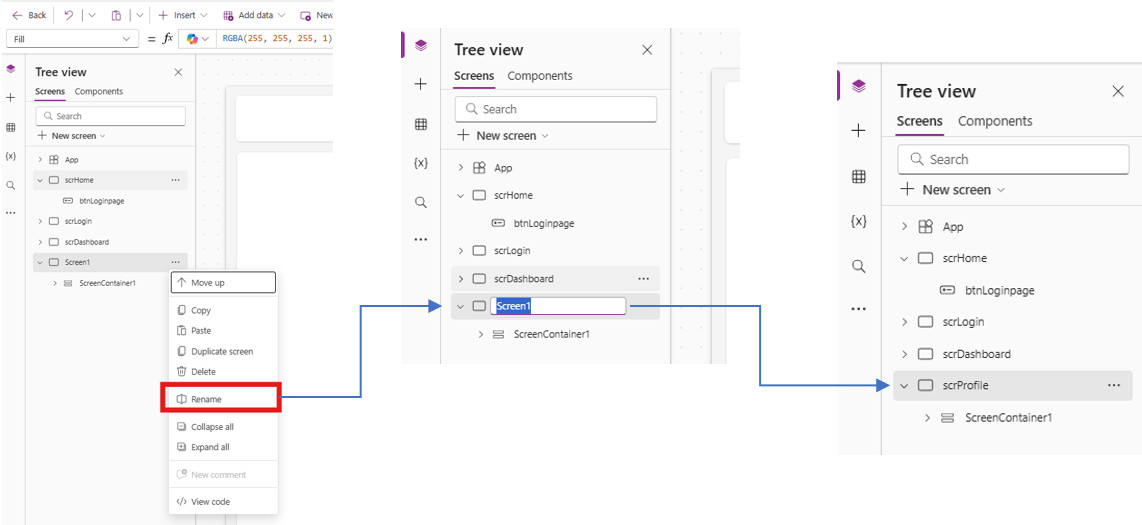
Task: Select Move up in the context menu
Action: (x=223, y=283)
